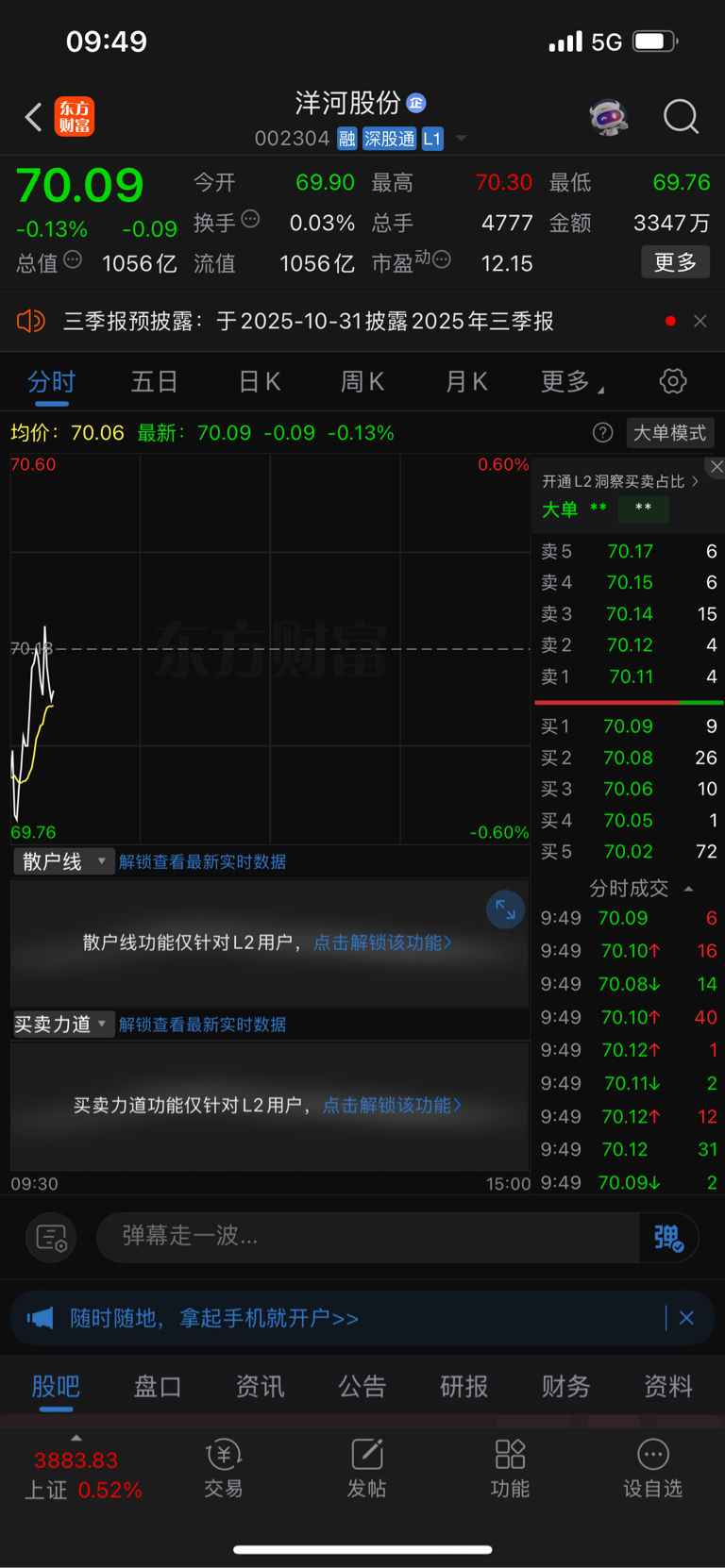
Task: Switch to 日K chart tab
Action: click(x=260, y=382)
